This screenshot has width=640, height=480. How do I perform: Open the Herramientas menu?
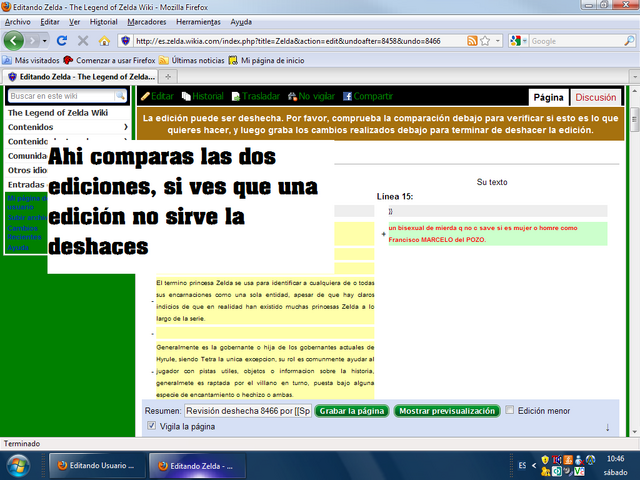click(198, 22)
